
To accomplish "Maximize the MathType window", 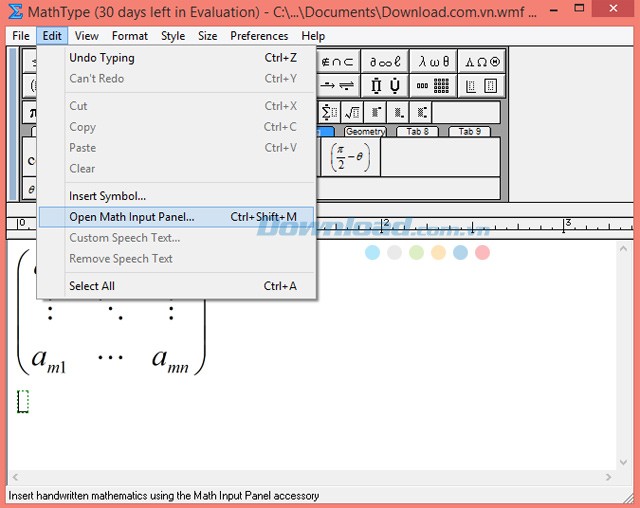I will [x=579, y=8].
